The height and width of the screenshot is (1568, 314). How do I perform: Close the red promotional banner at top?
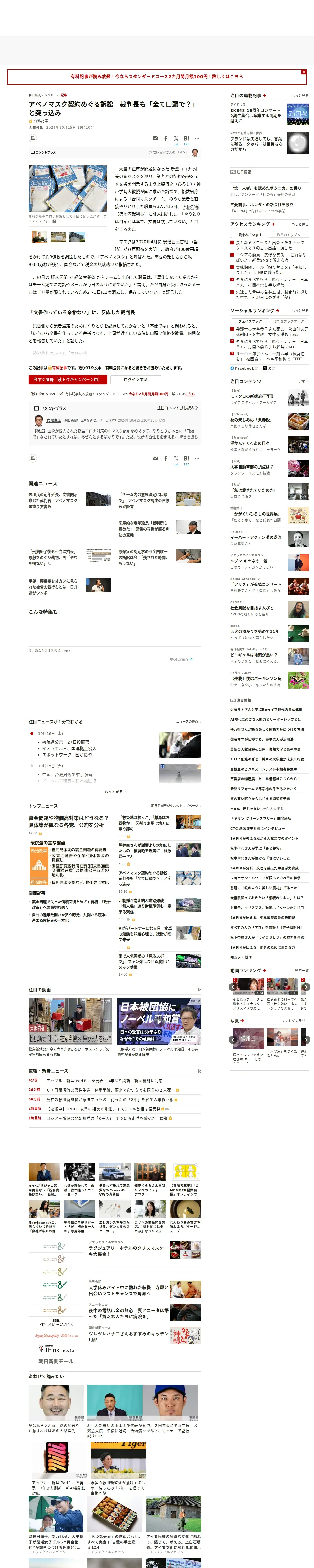[x=304, y=72]
